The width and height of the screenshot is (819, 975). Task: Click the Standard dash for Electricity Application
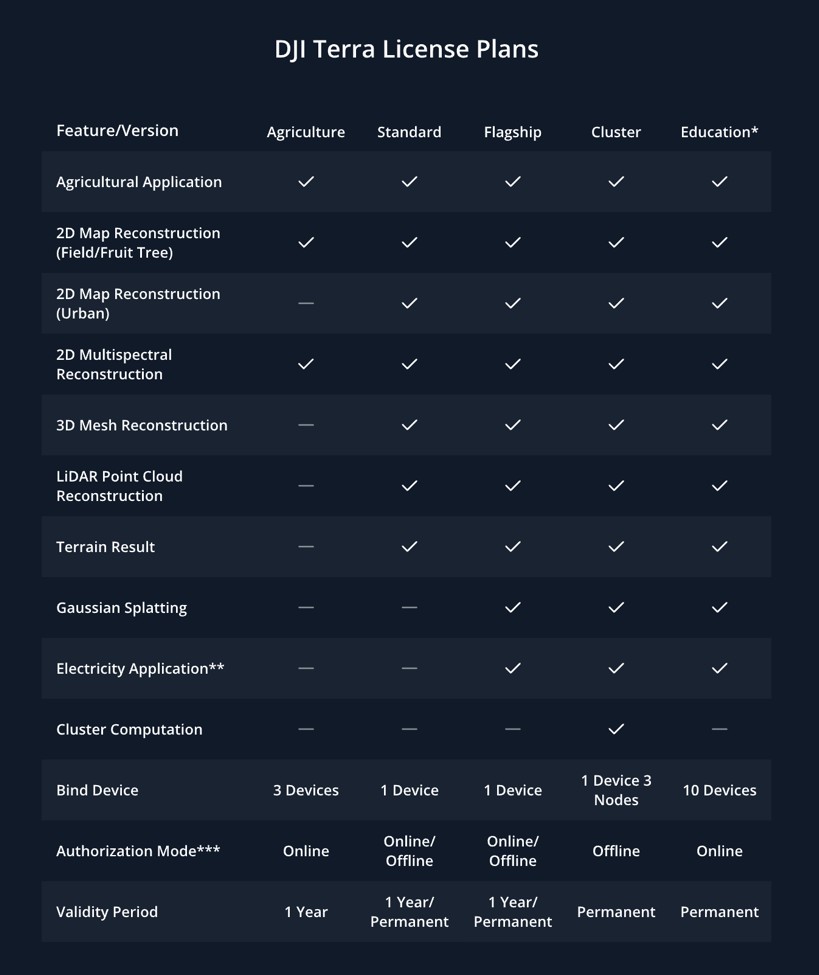[409, 668]
